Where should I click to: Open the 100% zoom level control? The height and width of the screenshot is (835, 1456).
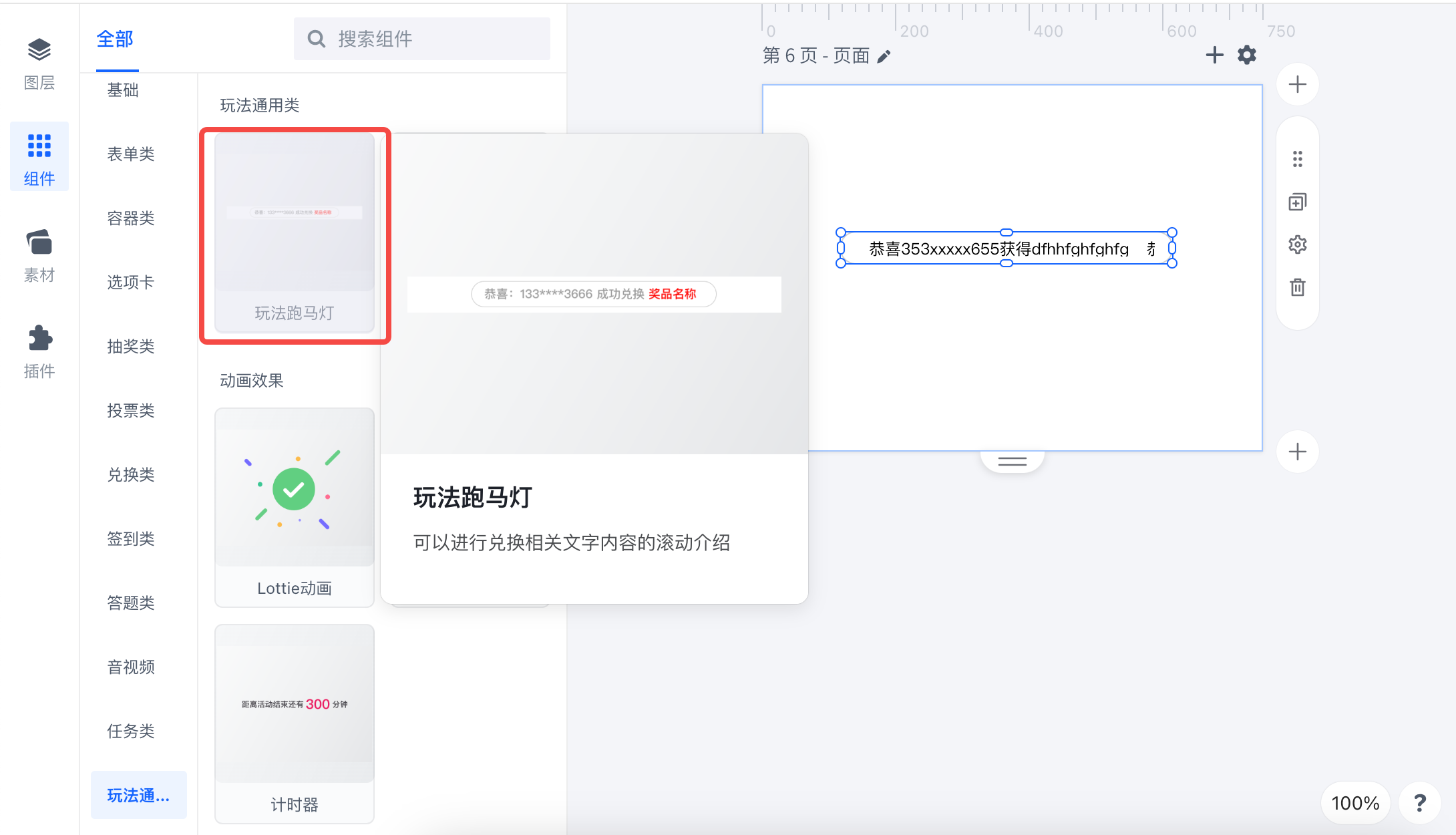click(1355, 803)
